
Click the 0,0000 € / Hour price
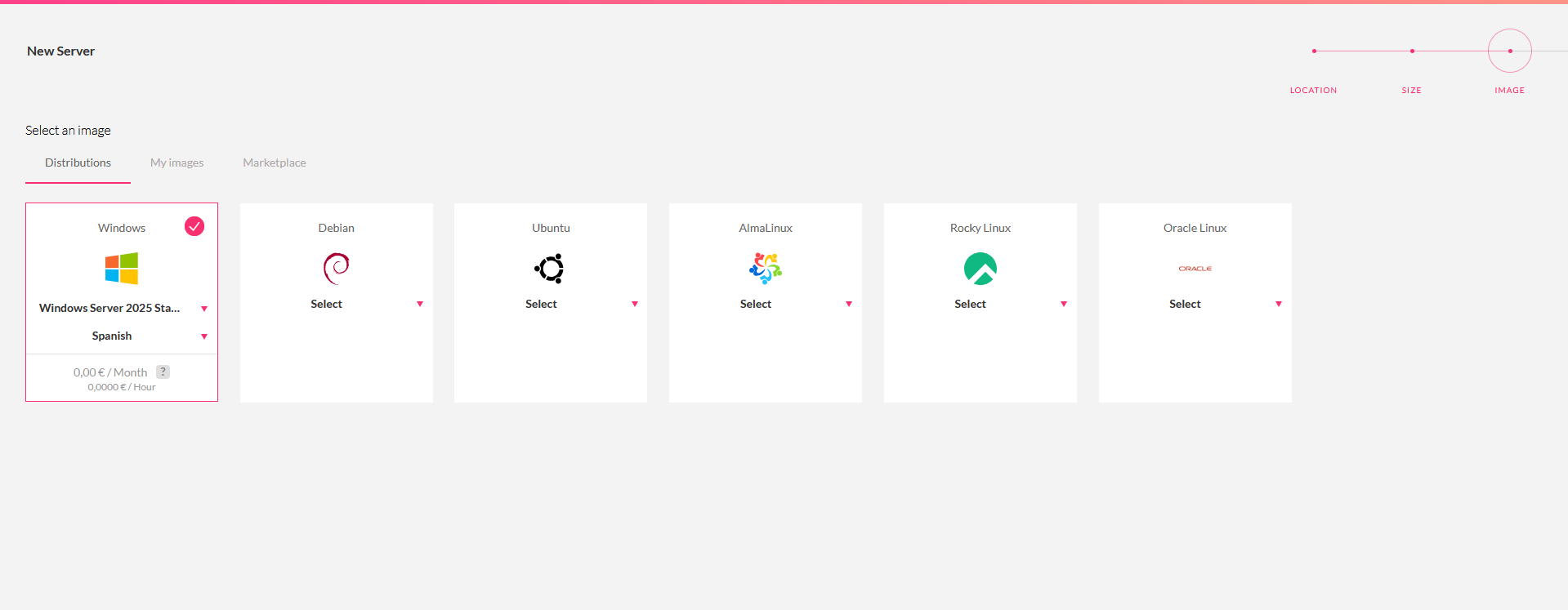pyautogui.click(x=122, y=387)
